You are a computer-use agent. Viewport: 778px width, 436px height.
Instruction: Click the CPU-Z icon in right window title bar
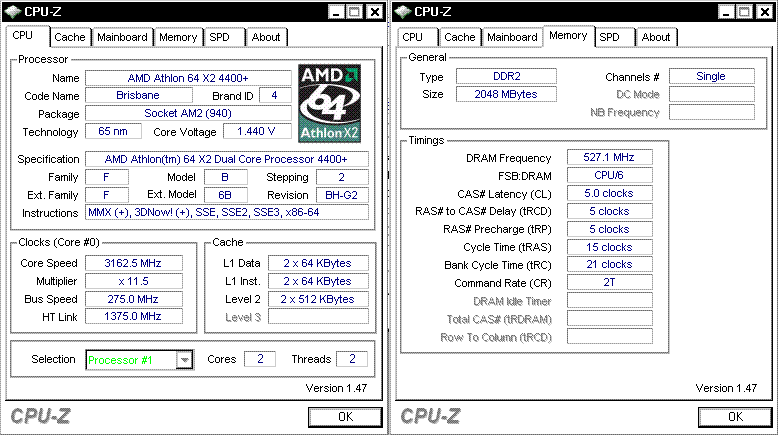click(402, 11)
